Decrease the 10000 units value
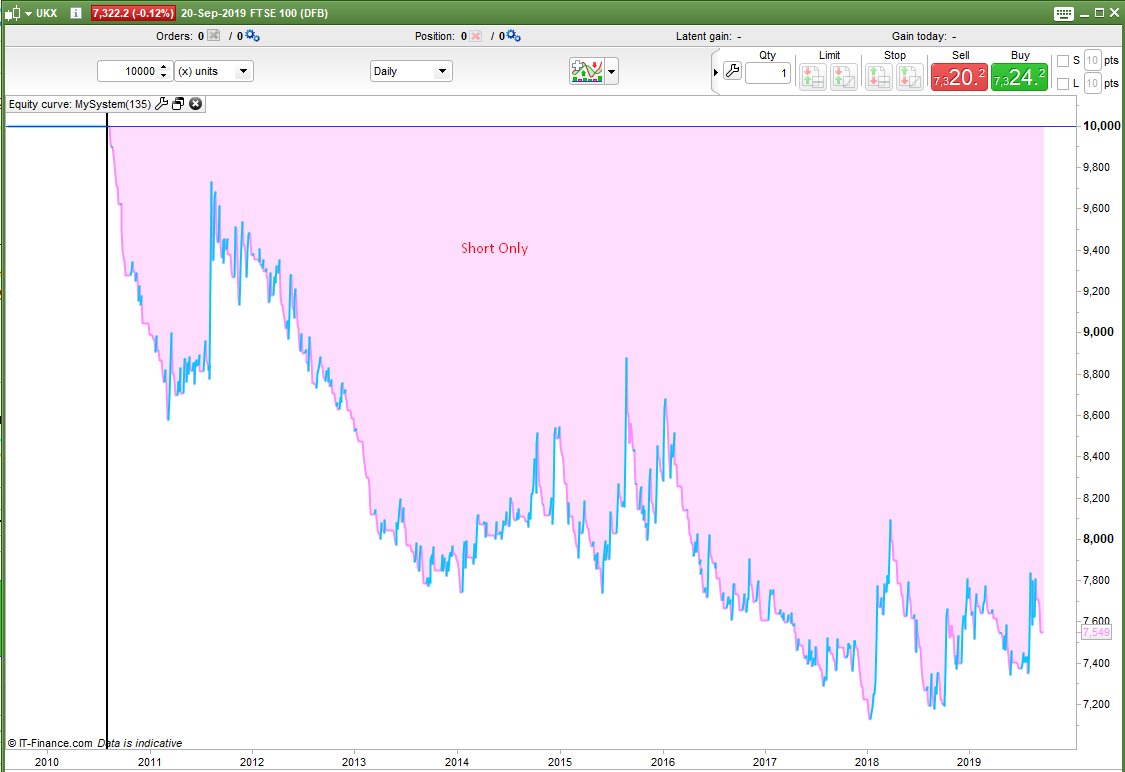Image resolution: width=1125 pixels, height=772 pixels. 164,75
